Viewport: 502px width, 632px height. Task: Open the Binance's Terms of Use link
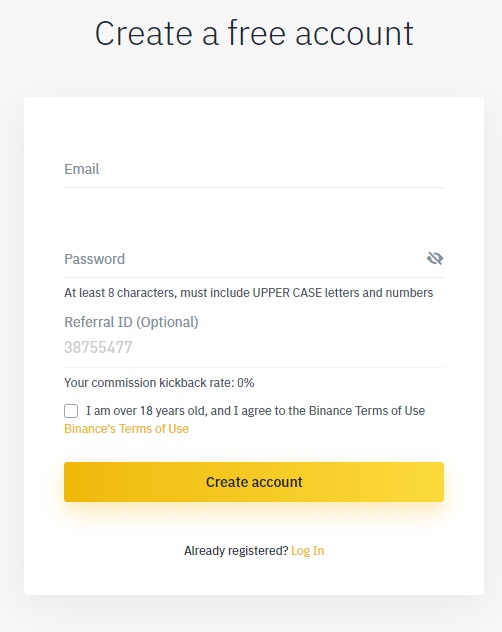point(126,428)
